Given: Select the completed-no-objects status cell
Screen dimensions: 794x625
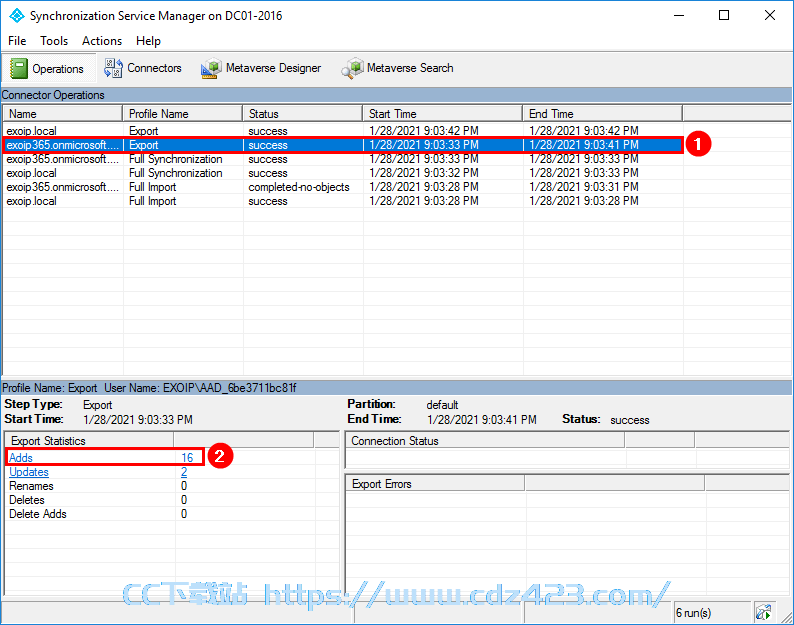Looking at the screenshot, I should (299, 187).
